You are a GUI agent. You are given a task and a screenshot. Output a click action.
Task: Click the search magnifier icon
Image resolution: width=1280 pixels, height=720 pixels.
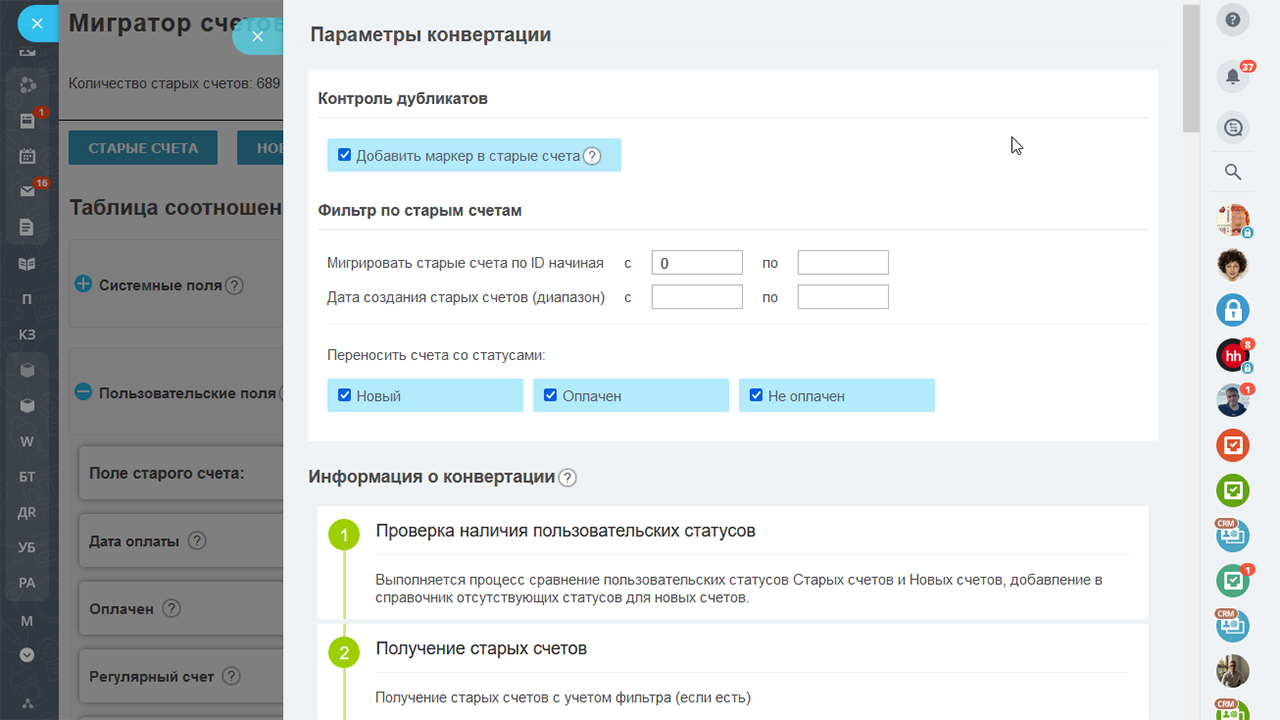[1233, 173]
